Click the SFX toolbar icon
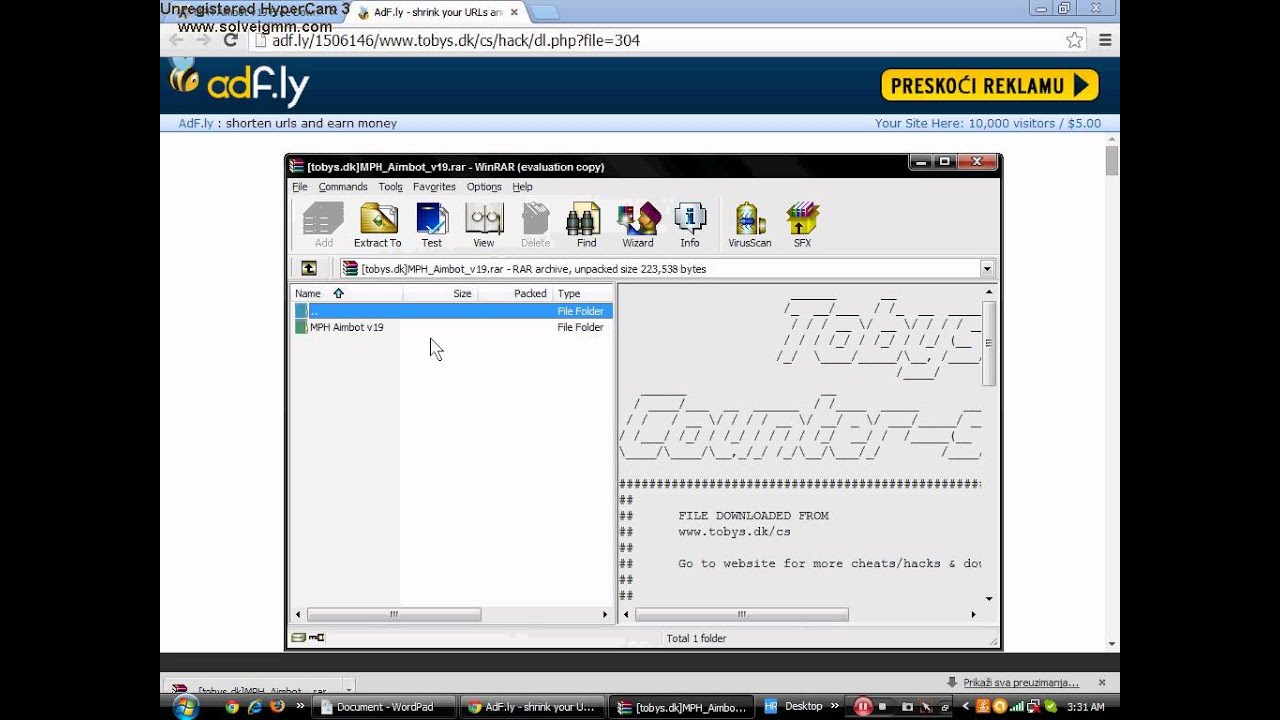This screenshot has height=720, width=1280. coord(802,225)
